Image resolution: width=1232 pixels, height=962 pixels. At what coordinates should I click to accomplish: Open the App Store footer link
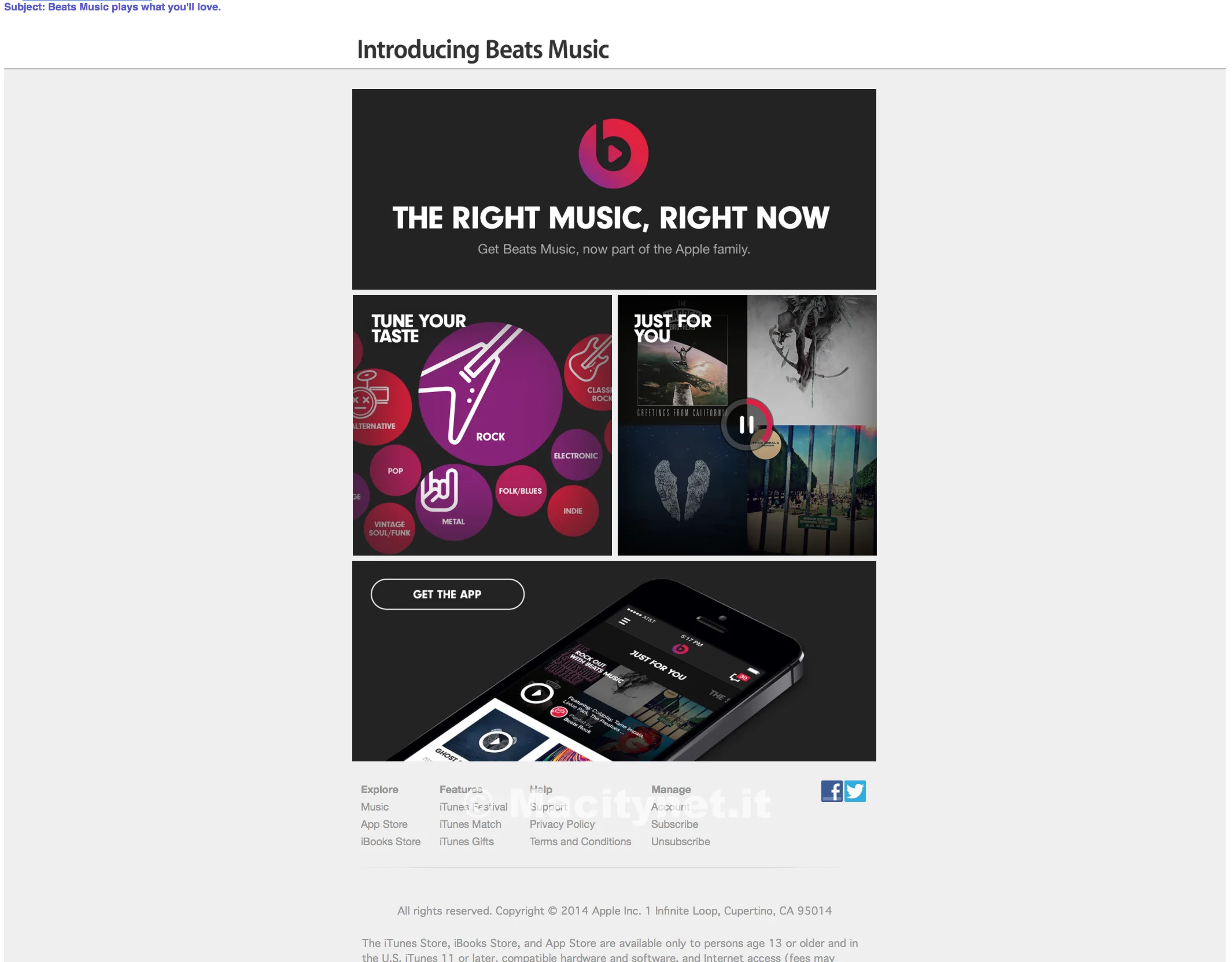(x=384, y=824)
